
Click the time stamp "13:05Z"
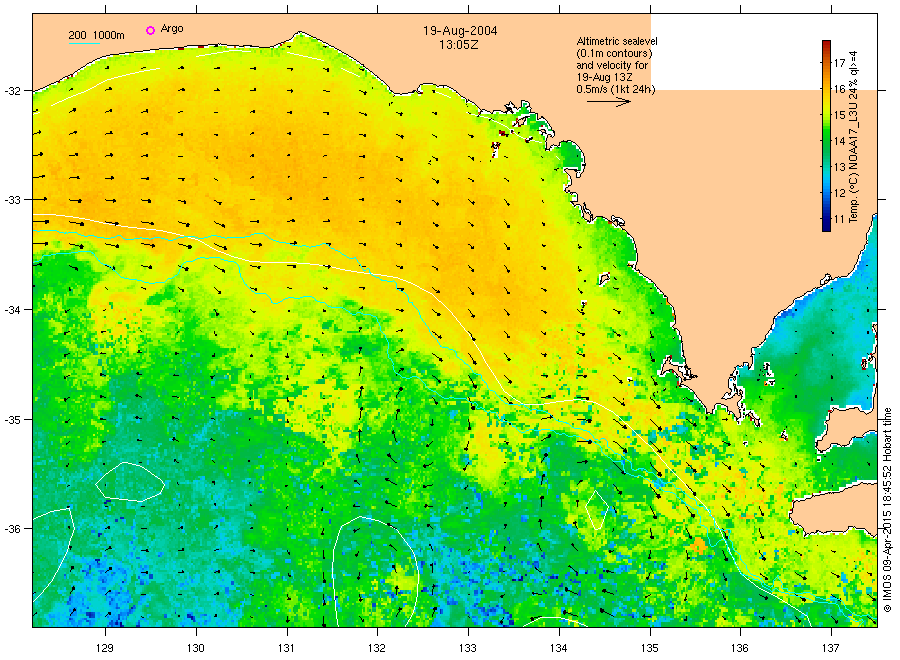[459, 45]
